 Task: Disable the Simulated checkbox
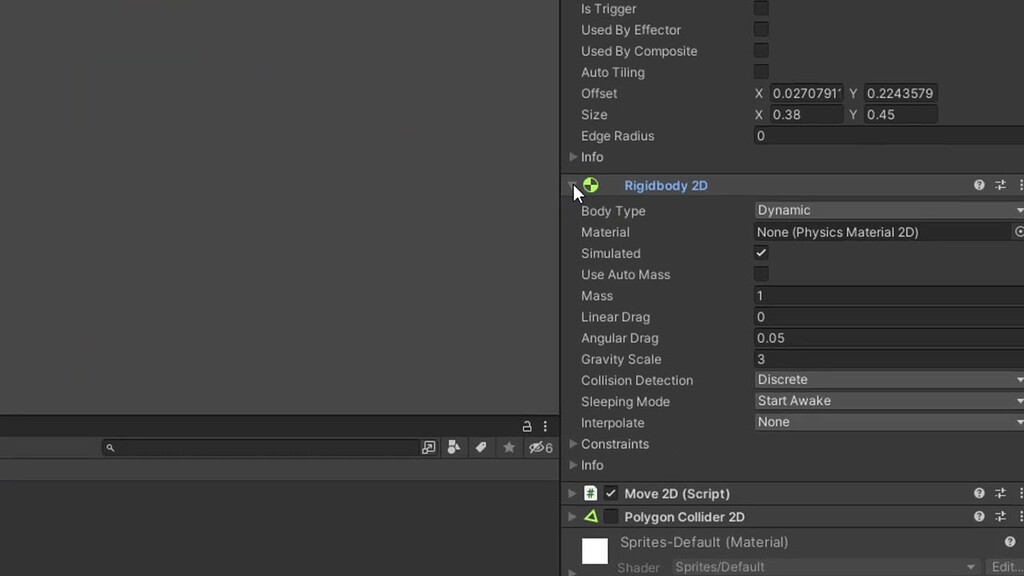(761, 253)
